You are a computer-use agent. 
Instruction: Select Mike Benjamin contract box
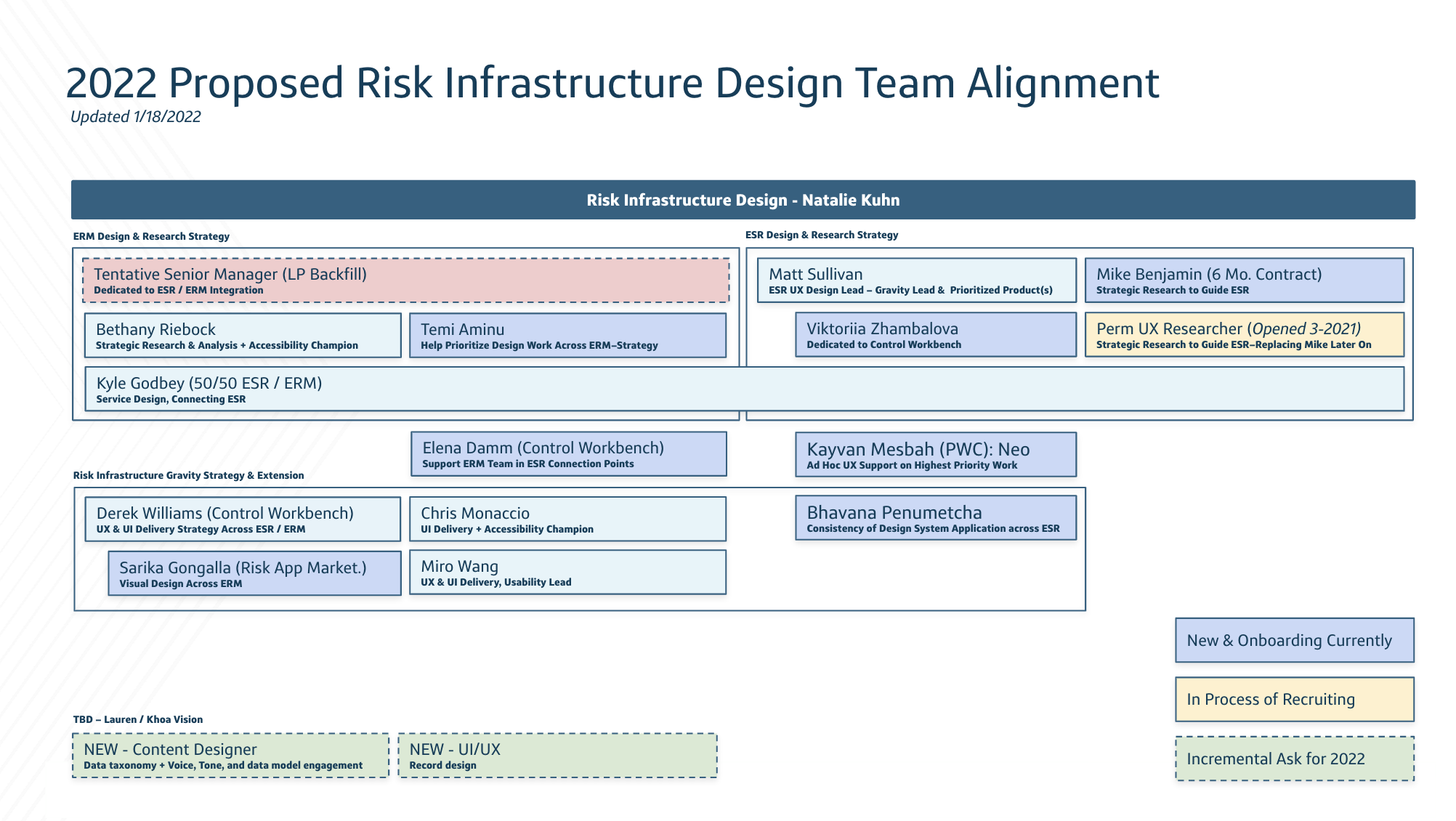(1244, 280)
